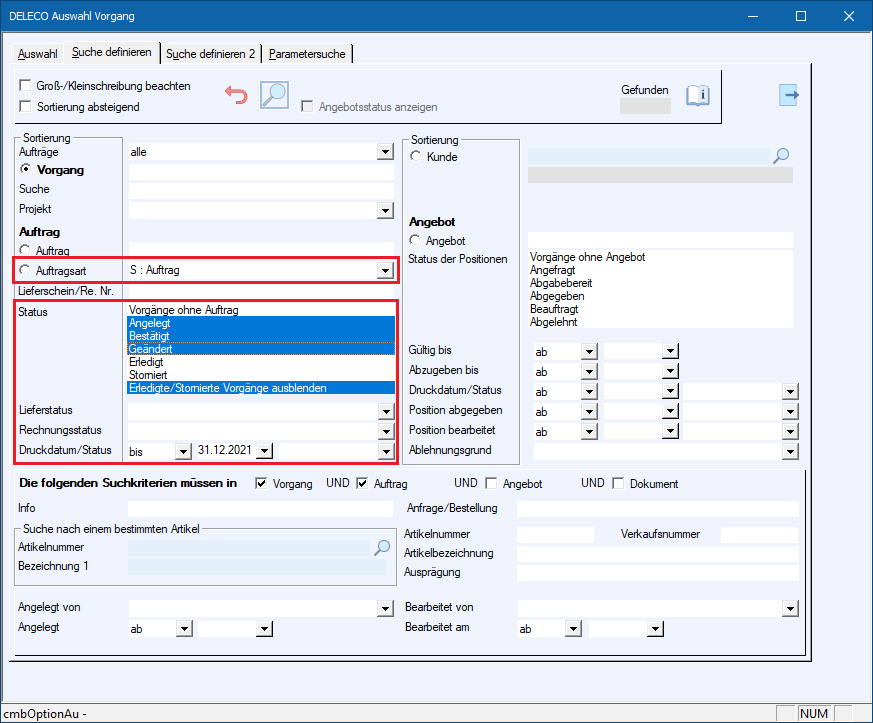Switch to the Auswahl tab
The width and height of the screenshot is (873, 723).
click(x=38, y=53)
